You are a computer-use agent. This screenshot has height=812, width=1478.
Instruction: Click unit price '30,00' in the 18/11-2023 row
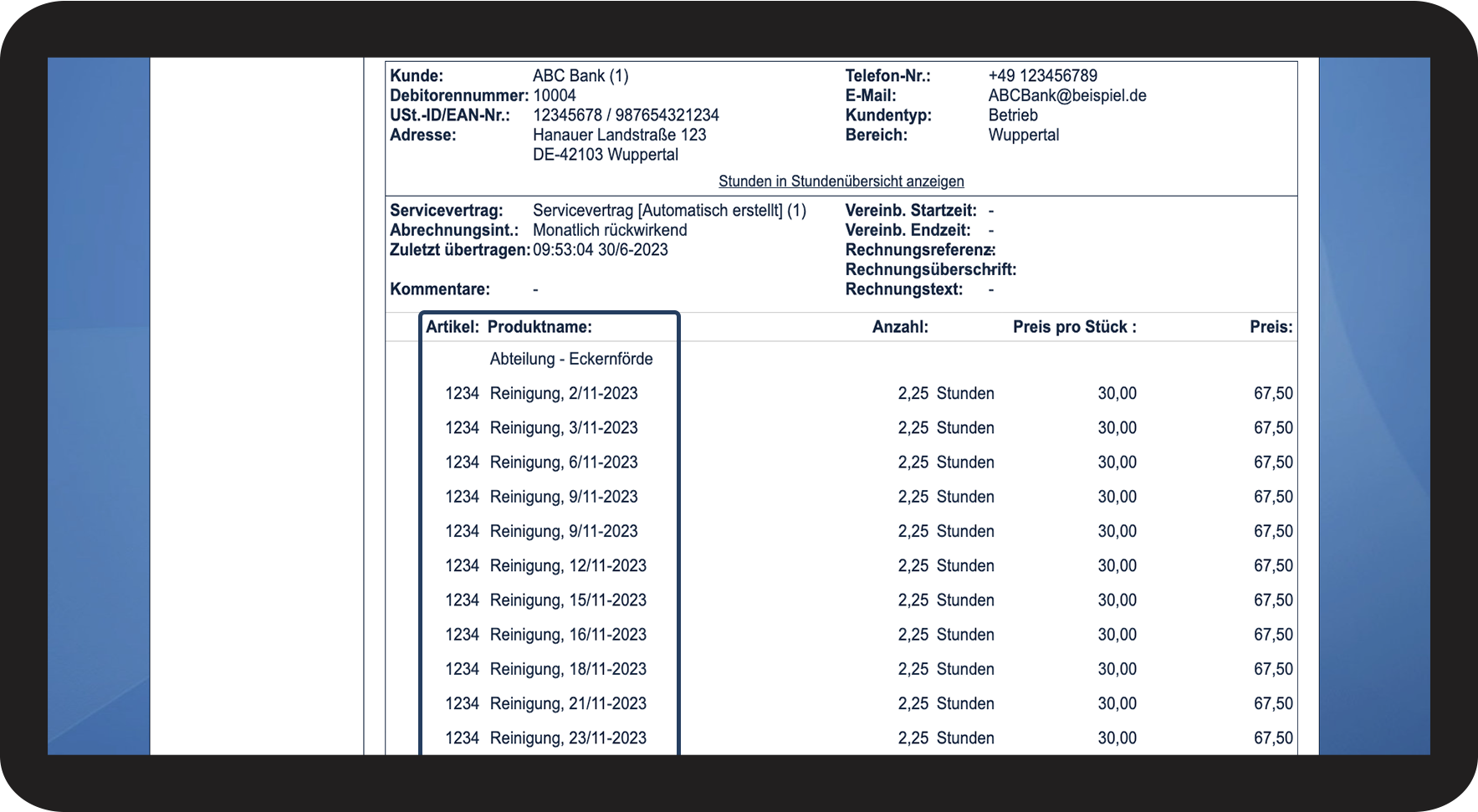coord(1117,669)
